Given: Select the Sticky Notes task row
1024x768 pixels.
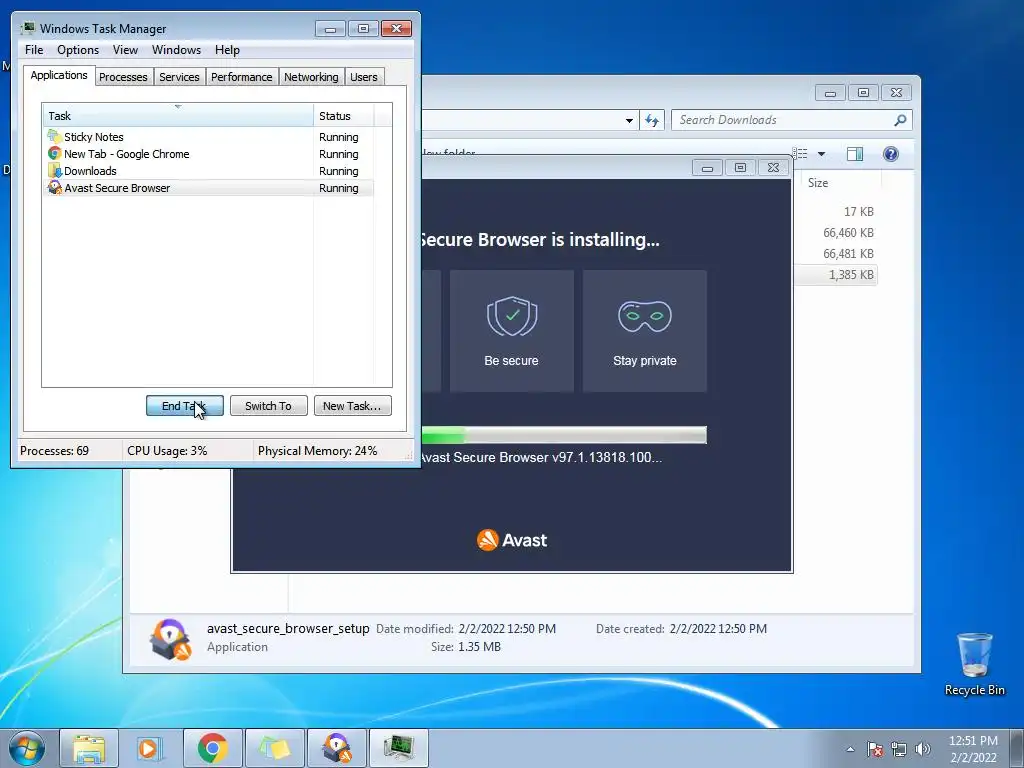Looking at the screenshot, I should (x=208, y=136).
